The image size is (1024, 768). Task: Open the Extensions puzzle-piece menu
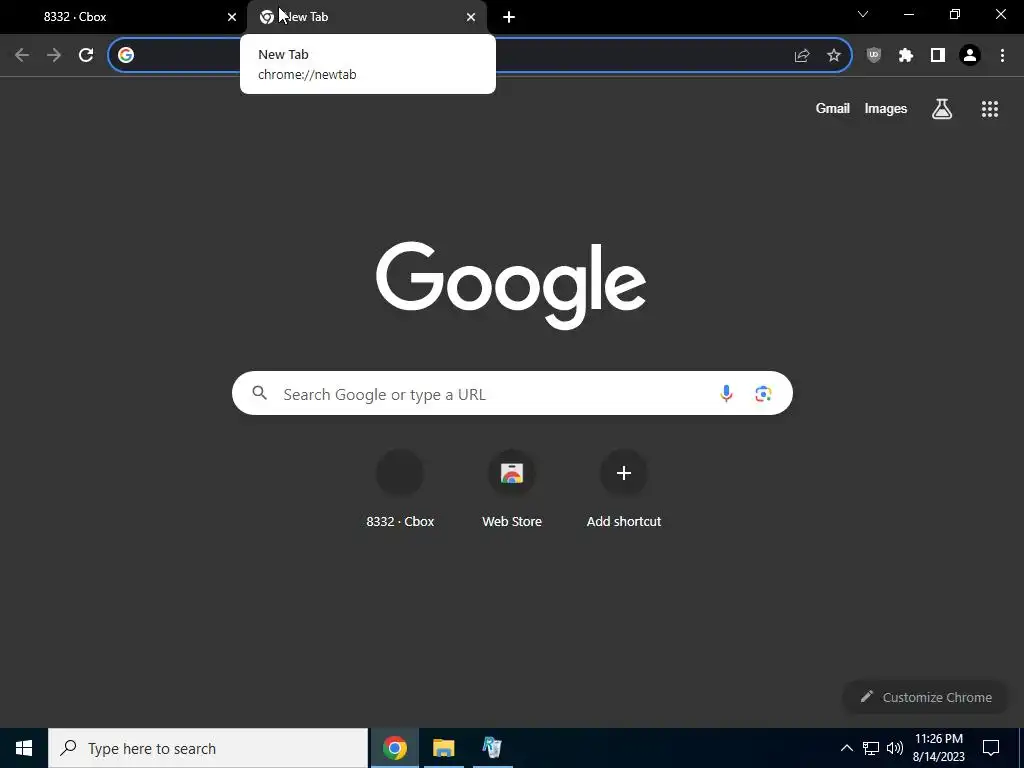(906, 56)
